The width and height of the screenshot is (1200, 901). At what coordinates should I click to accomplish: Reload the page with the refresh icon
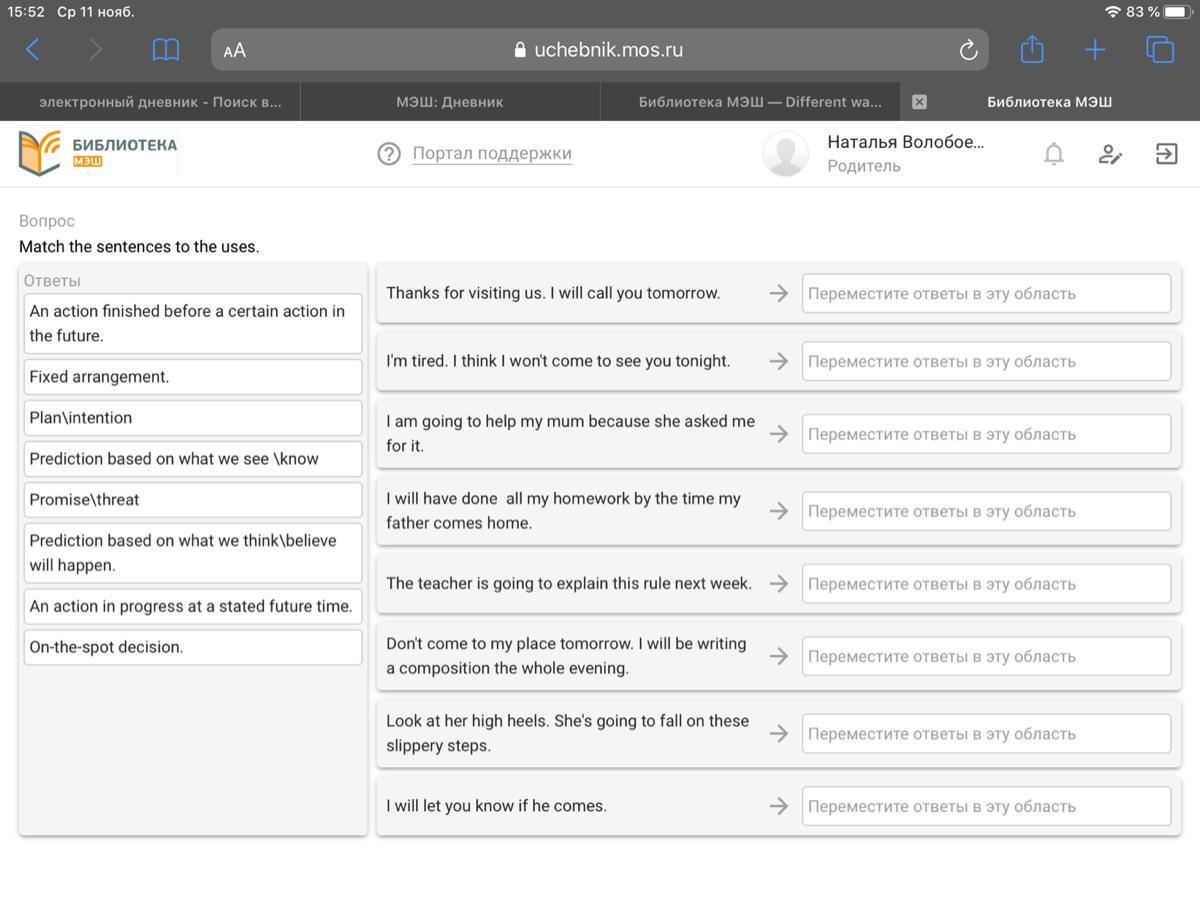point(967,50)
